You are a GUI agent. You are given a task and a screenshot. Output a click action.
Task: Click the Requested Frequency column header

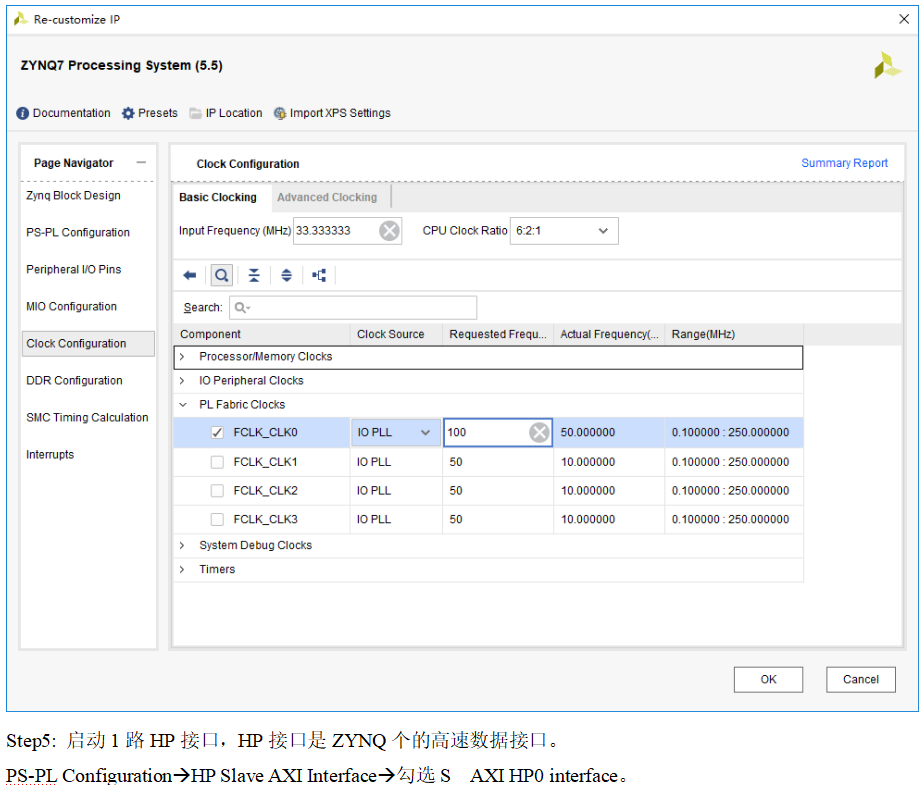[498, 334]
